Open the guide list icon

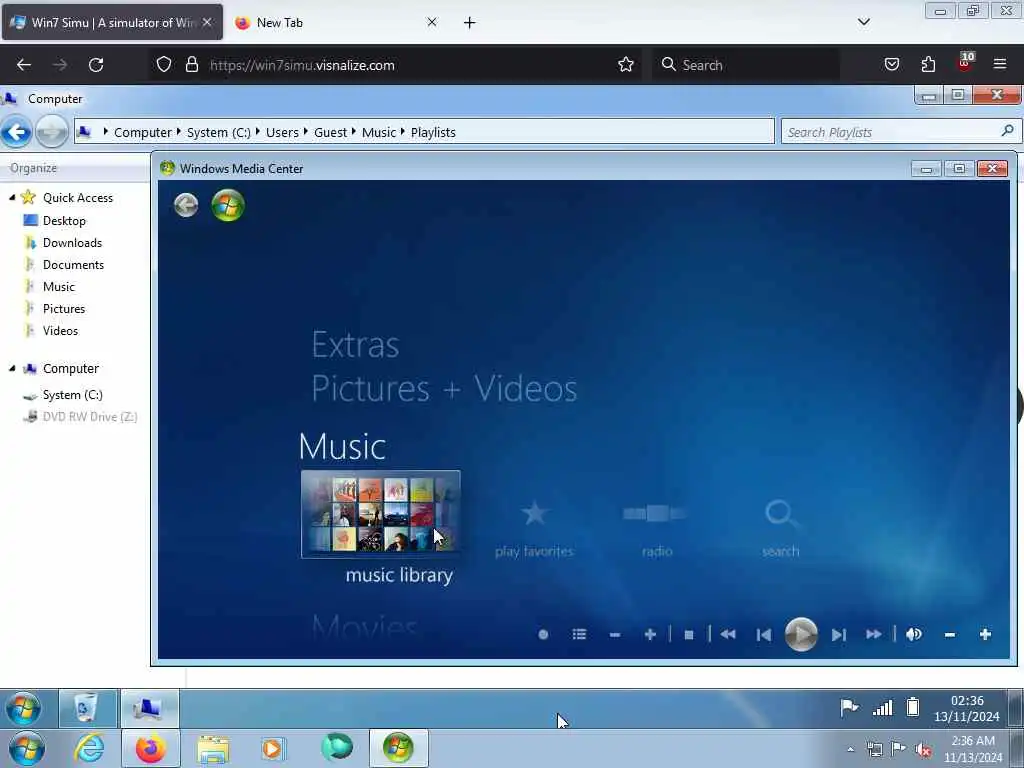pos(579,634)
